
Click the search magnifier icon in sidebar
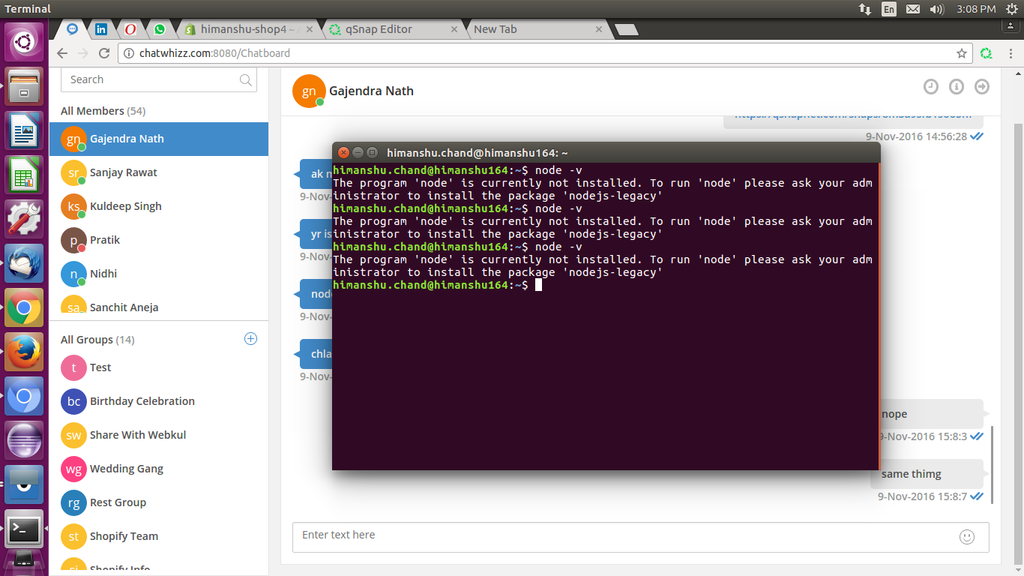(246, 80)
